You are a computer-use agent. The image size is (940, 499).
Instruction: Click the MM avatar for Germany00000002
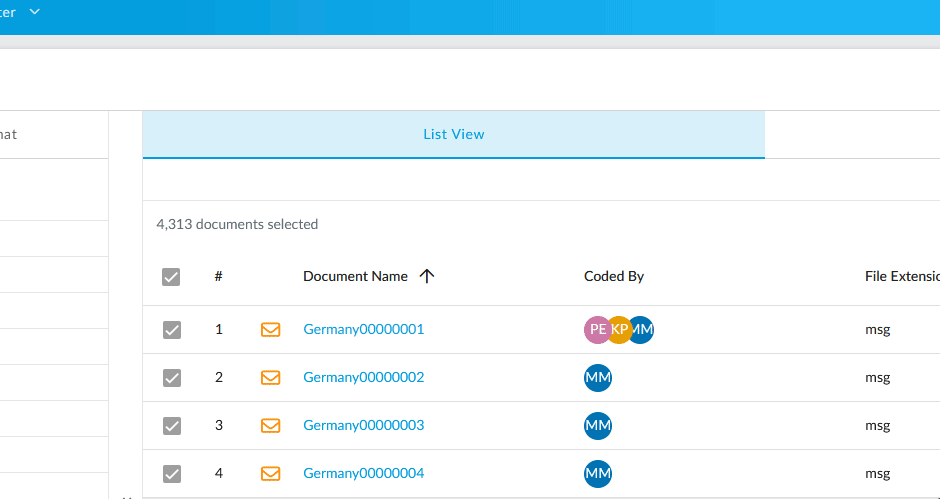click(x=597, y=377)
